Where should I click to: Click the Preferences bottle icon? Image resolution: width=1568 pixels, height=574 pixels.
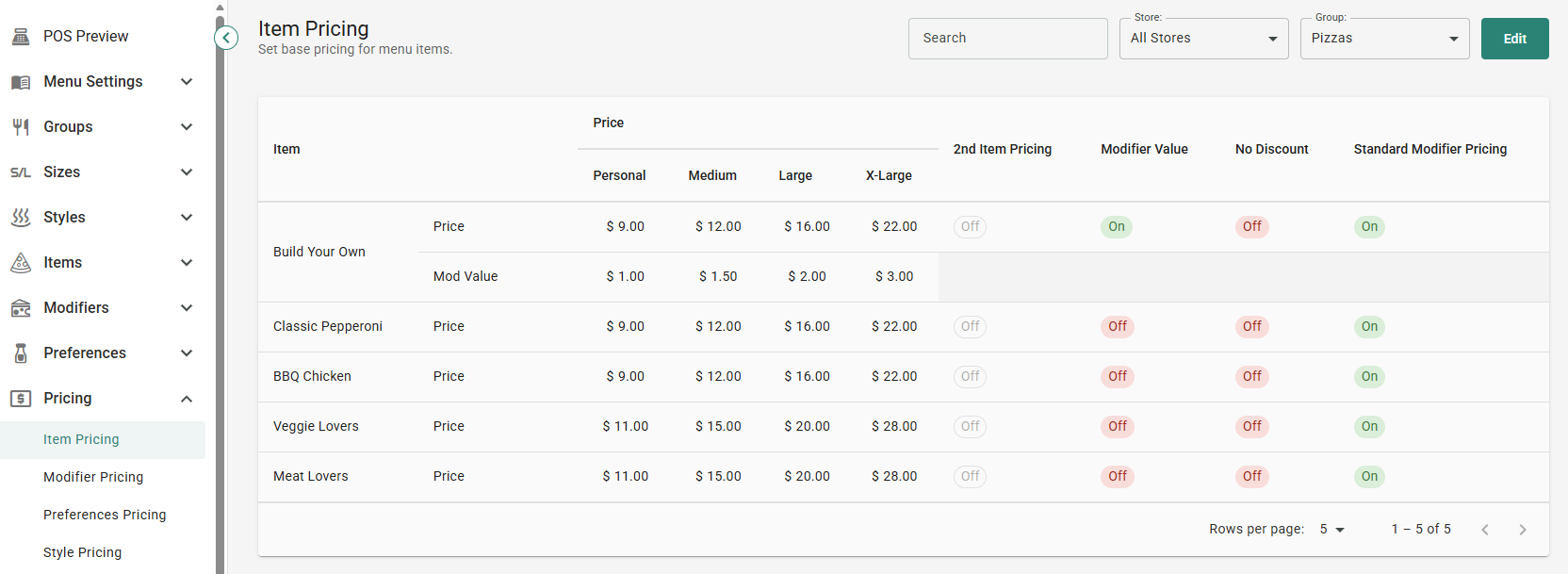(x=21, y=353)
